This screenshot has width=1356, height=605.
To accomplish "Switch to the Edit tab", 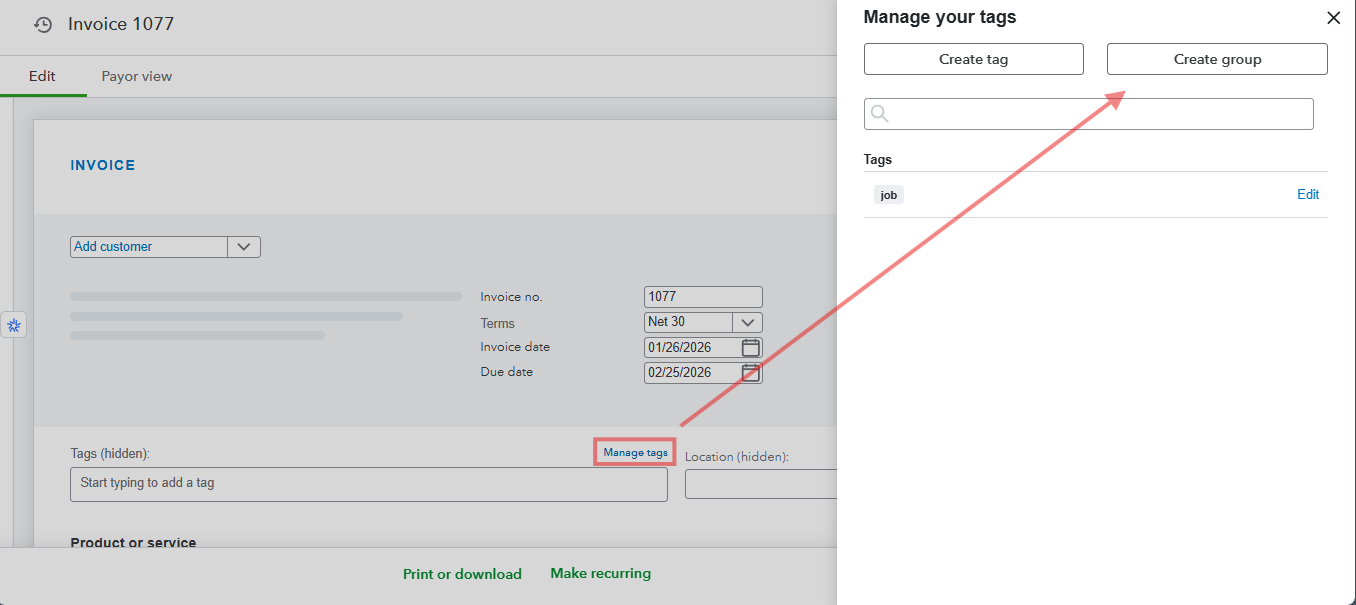I will coord(42,76).
